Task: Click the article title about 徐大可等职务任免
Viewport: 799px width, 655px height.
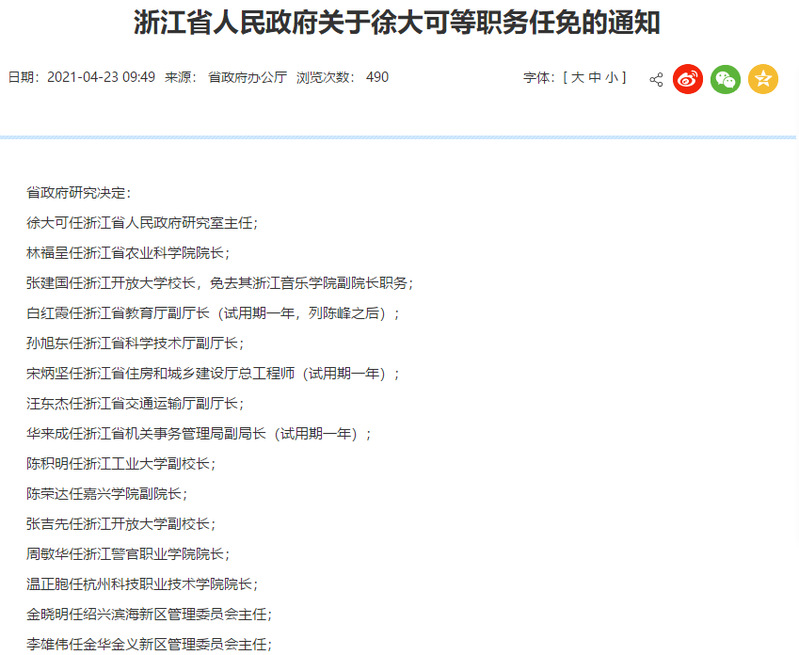Action: [x=398, y=24]
